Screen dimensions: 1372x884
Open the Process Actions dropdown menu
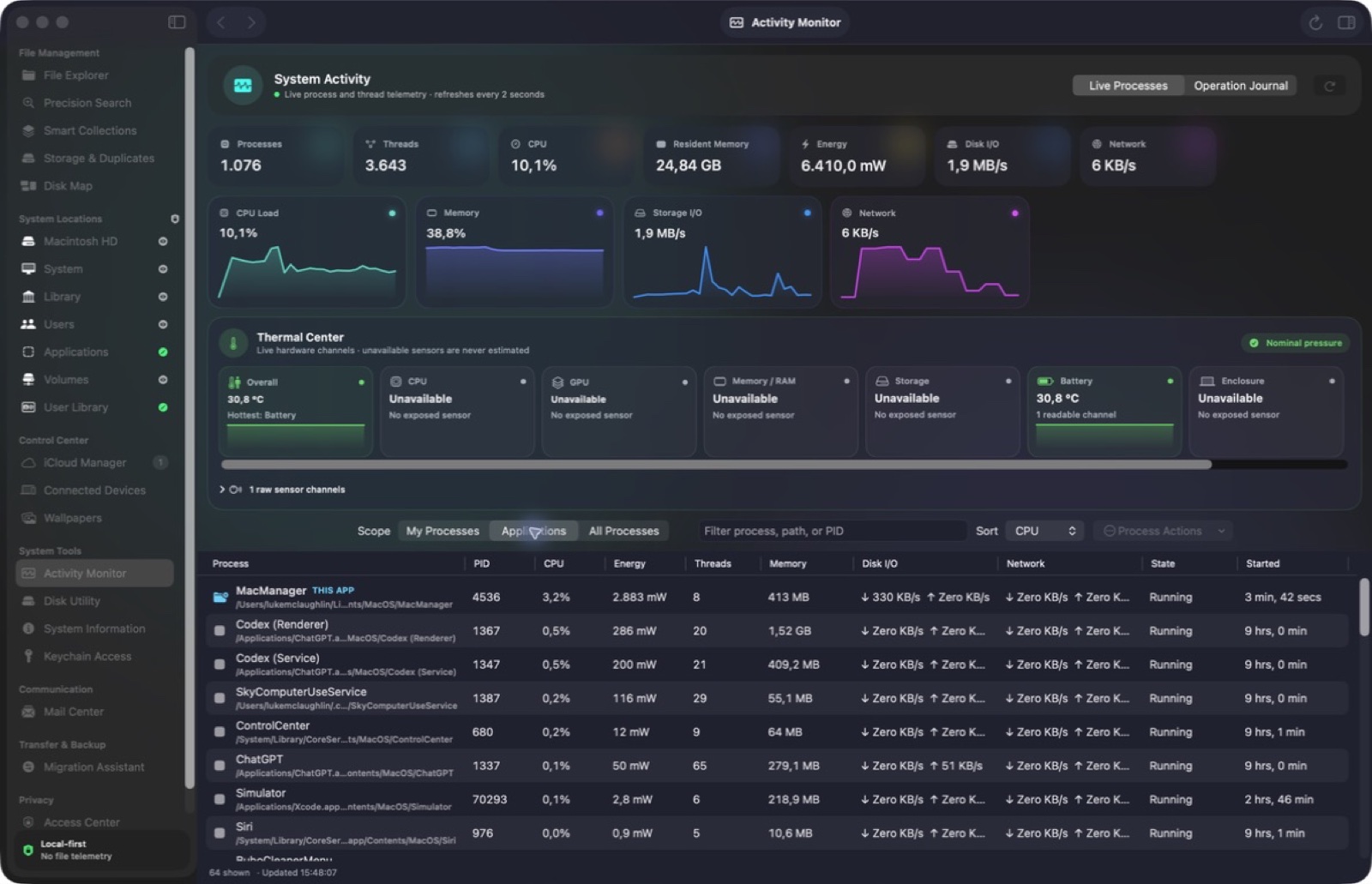[1163, 532]
